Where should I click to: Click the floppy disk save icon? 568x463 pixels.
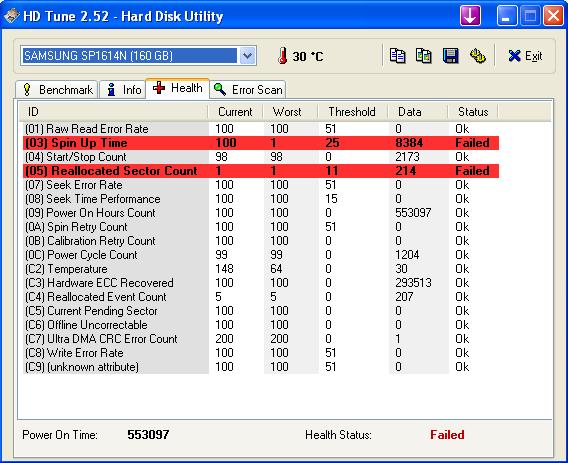[451, 56]
